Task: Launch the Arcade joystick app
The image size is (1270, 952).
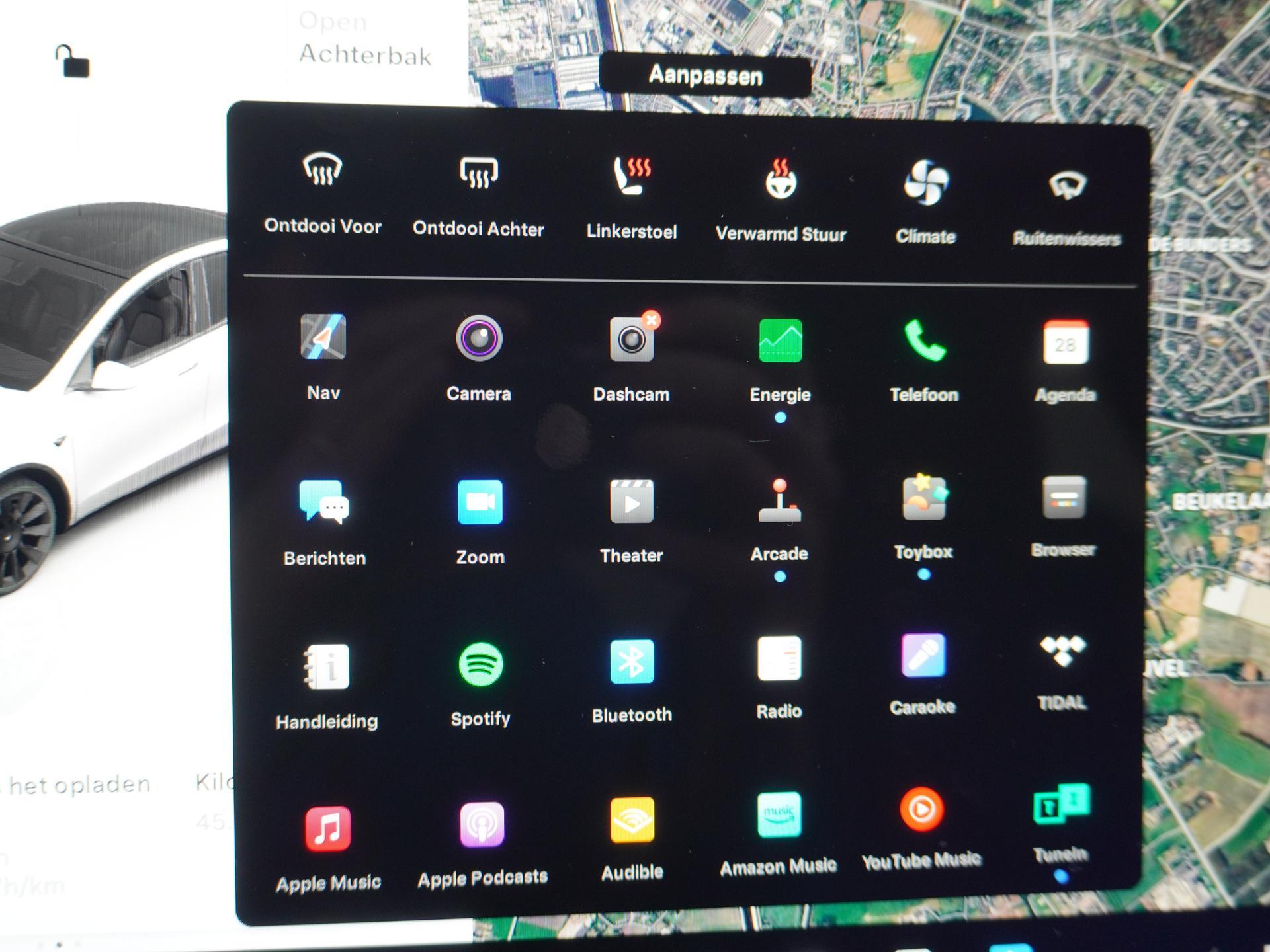Action: coord(780,500)
